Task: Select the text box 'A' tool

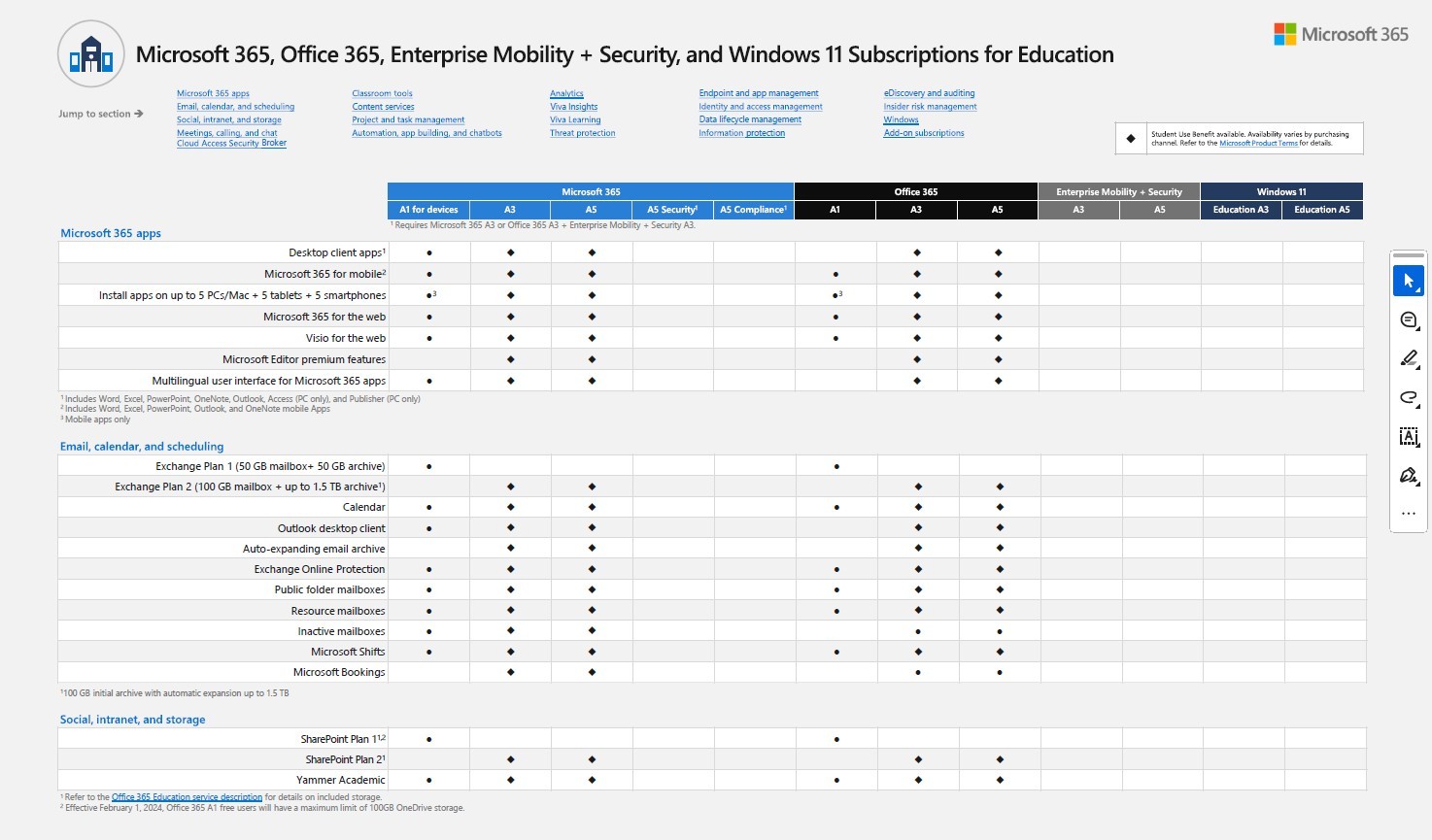Action: point(1409,436)
